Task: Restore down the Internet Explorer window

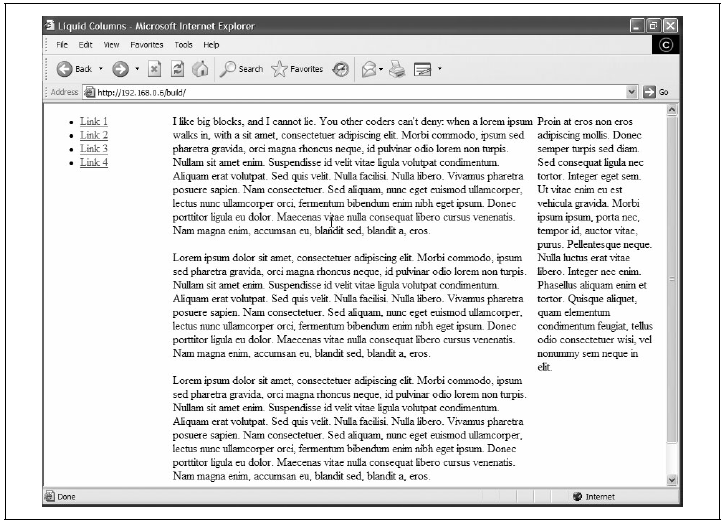Action: pyautogui.click(x=653, y=26)
